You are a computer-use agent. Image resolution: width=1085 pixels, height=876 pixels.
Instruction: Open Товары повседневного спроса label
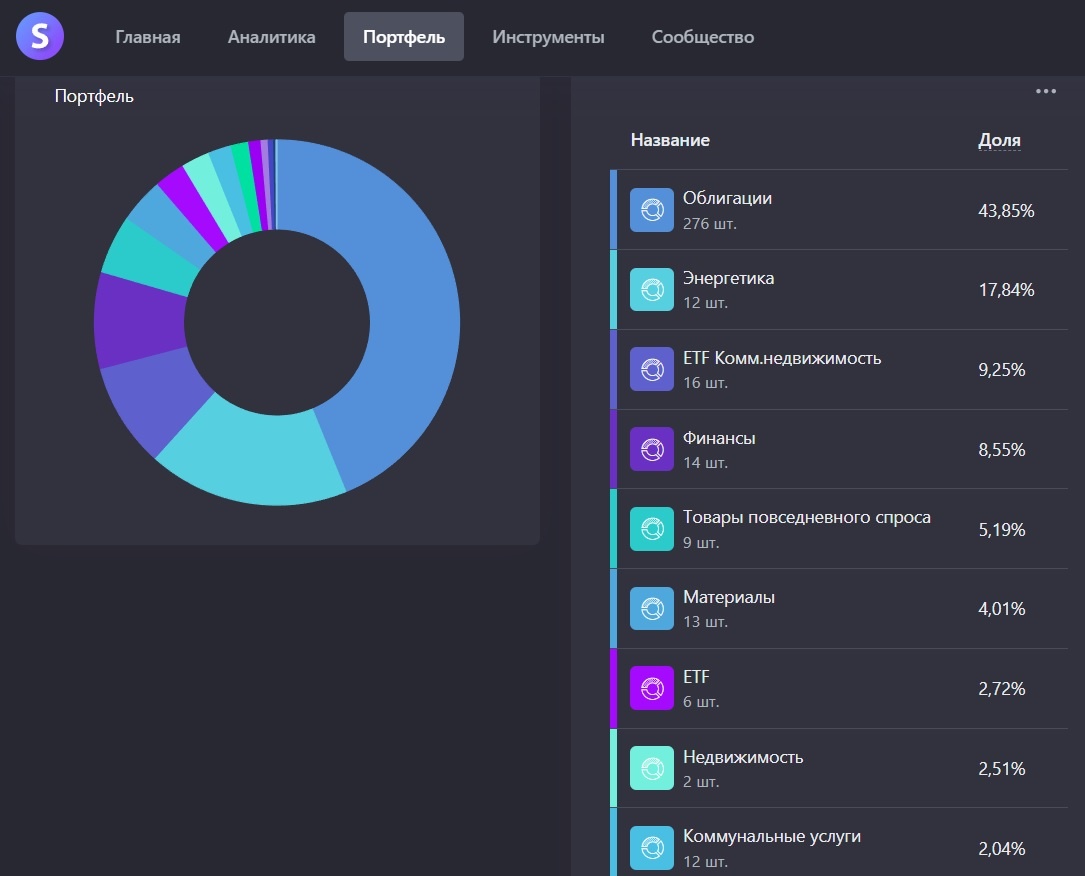(x=807, y=517)
